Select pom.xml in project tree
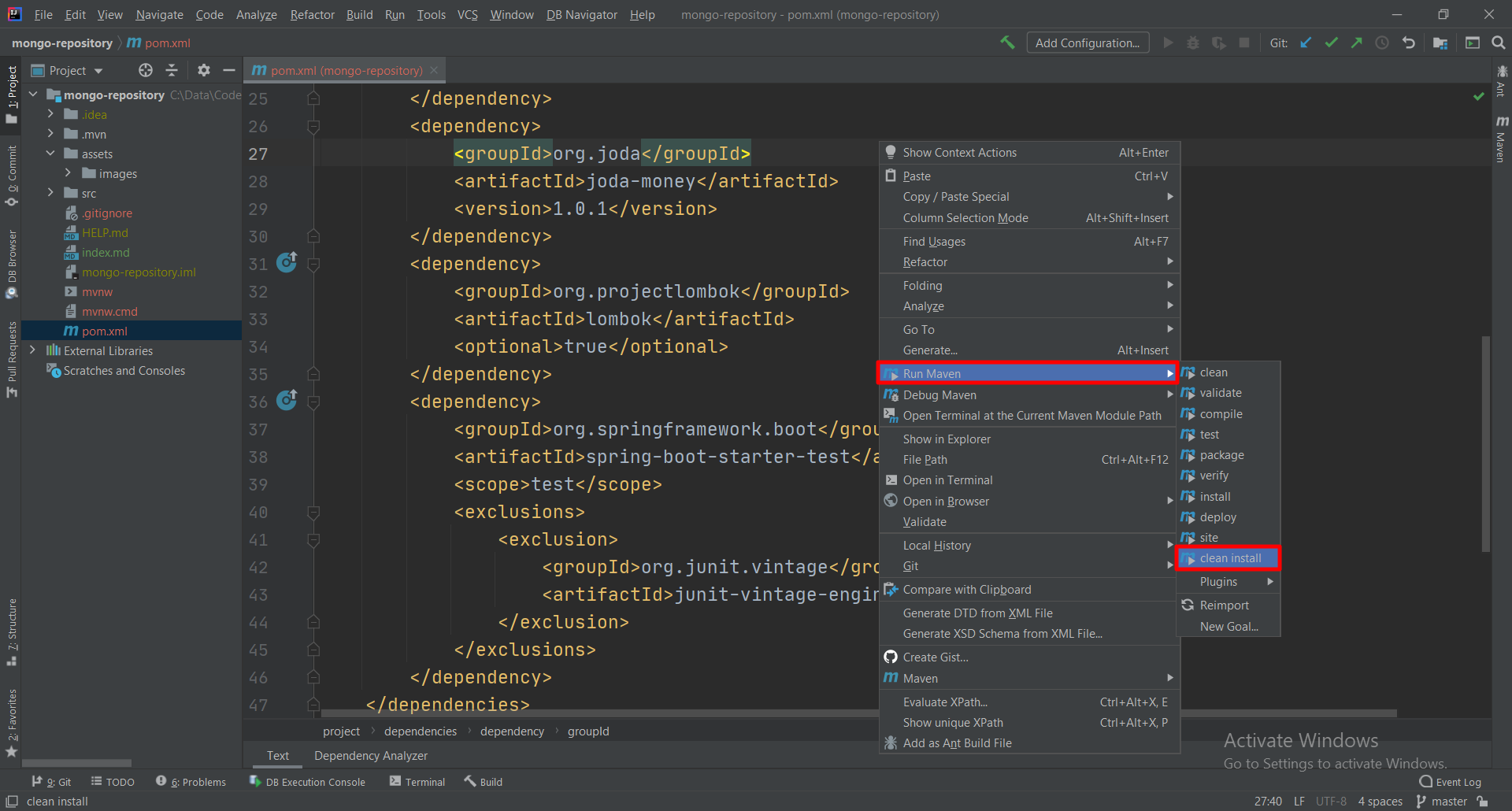The image size is (1512, 811). (x=132, y=331)
